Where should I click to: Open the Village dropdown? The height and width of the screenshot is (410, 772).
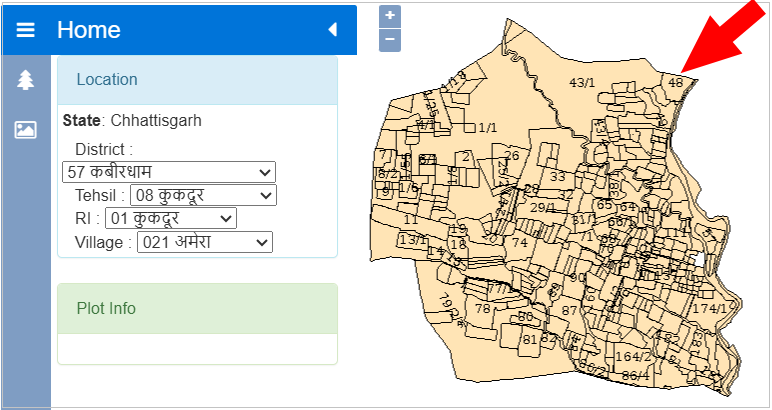(205, 242)
